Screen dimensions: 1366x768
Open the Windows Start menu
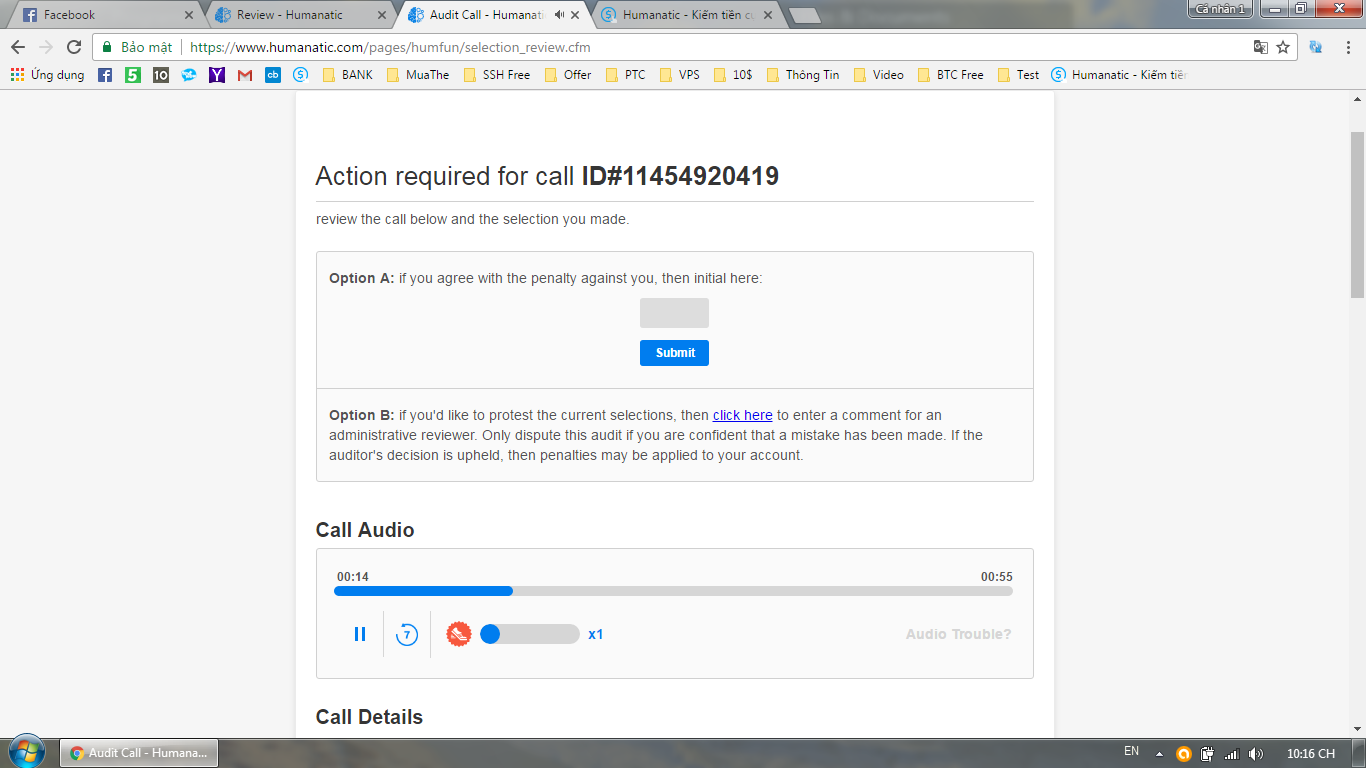tap(26, 752)
